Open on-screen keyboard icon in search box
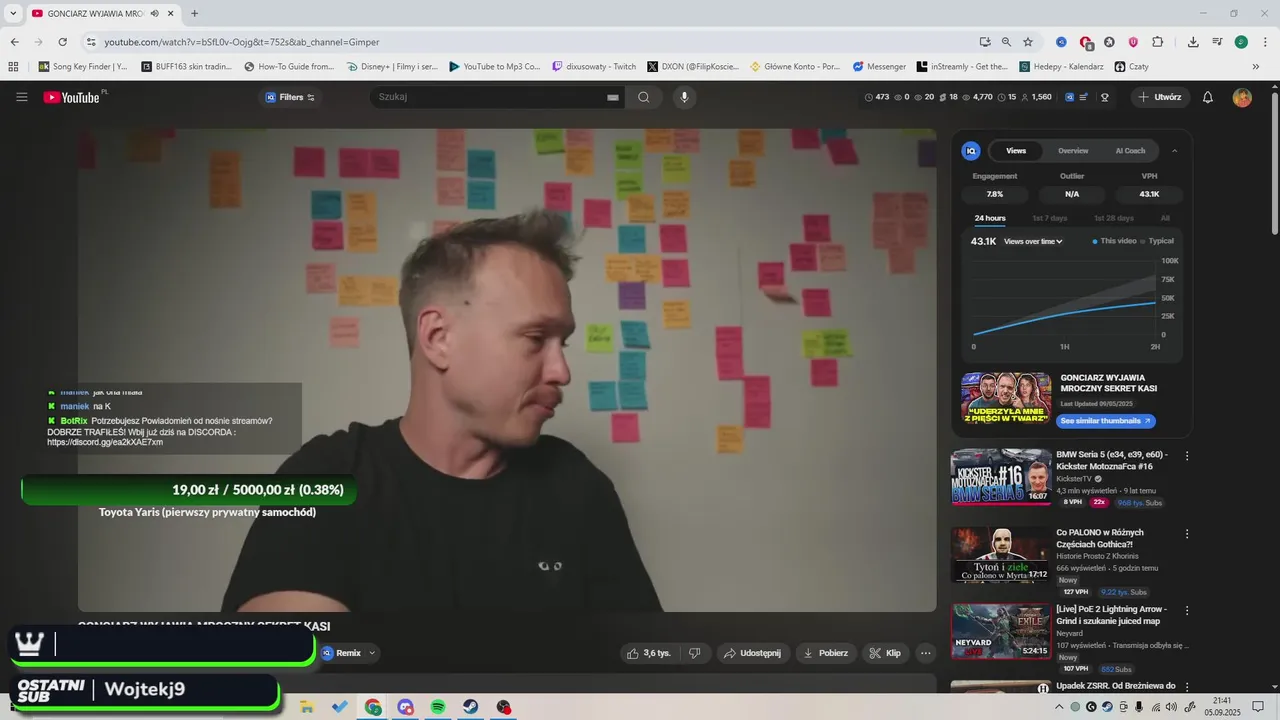 [x=613, y=97]
